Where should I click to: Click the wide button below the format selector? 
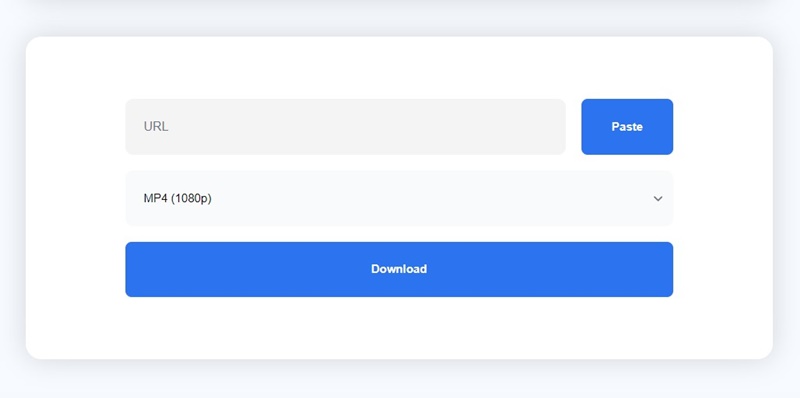coord(399,269)
